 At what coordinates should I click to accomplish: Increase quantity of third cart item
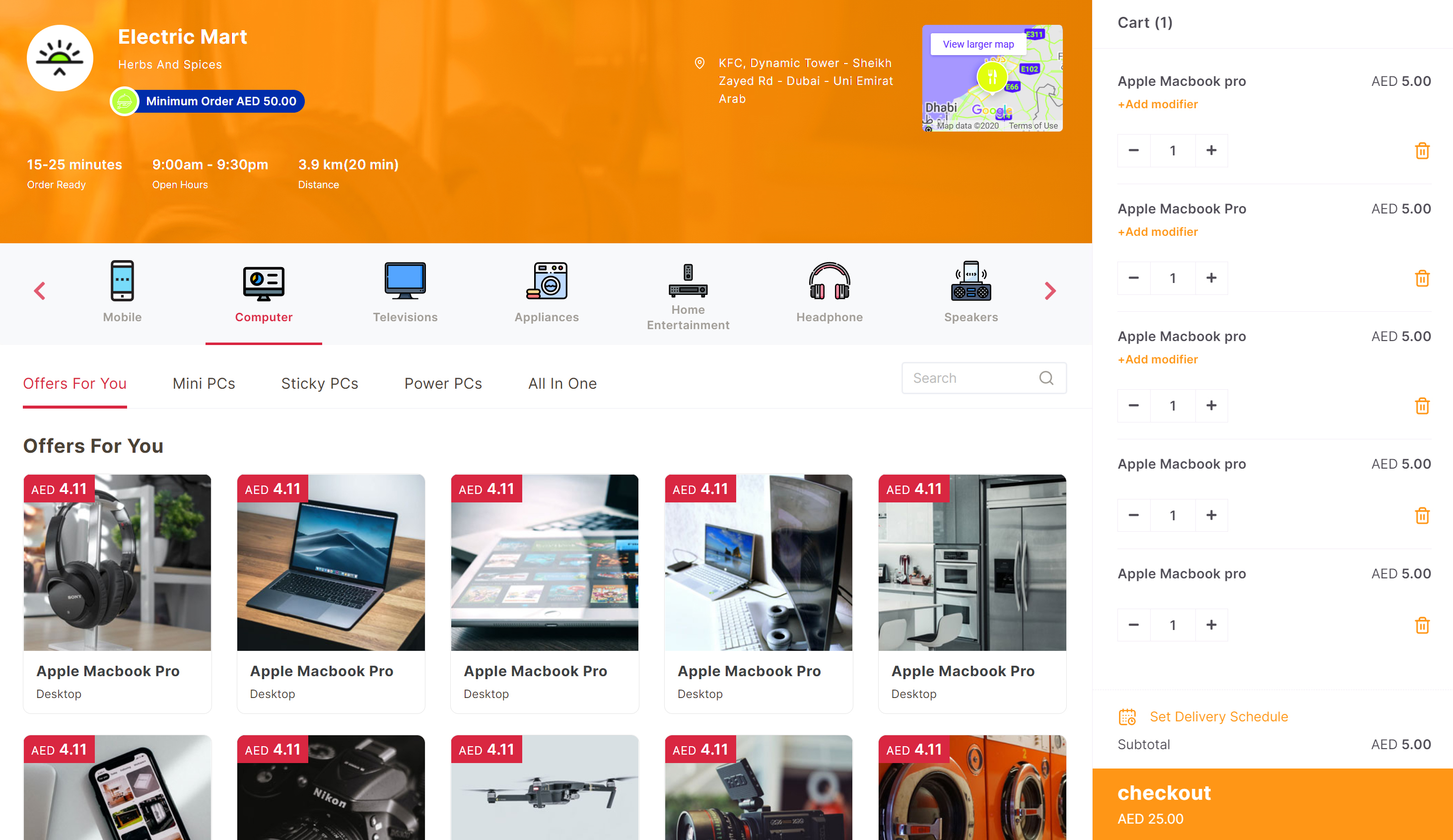(x=1211, y=405)
